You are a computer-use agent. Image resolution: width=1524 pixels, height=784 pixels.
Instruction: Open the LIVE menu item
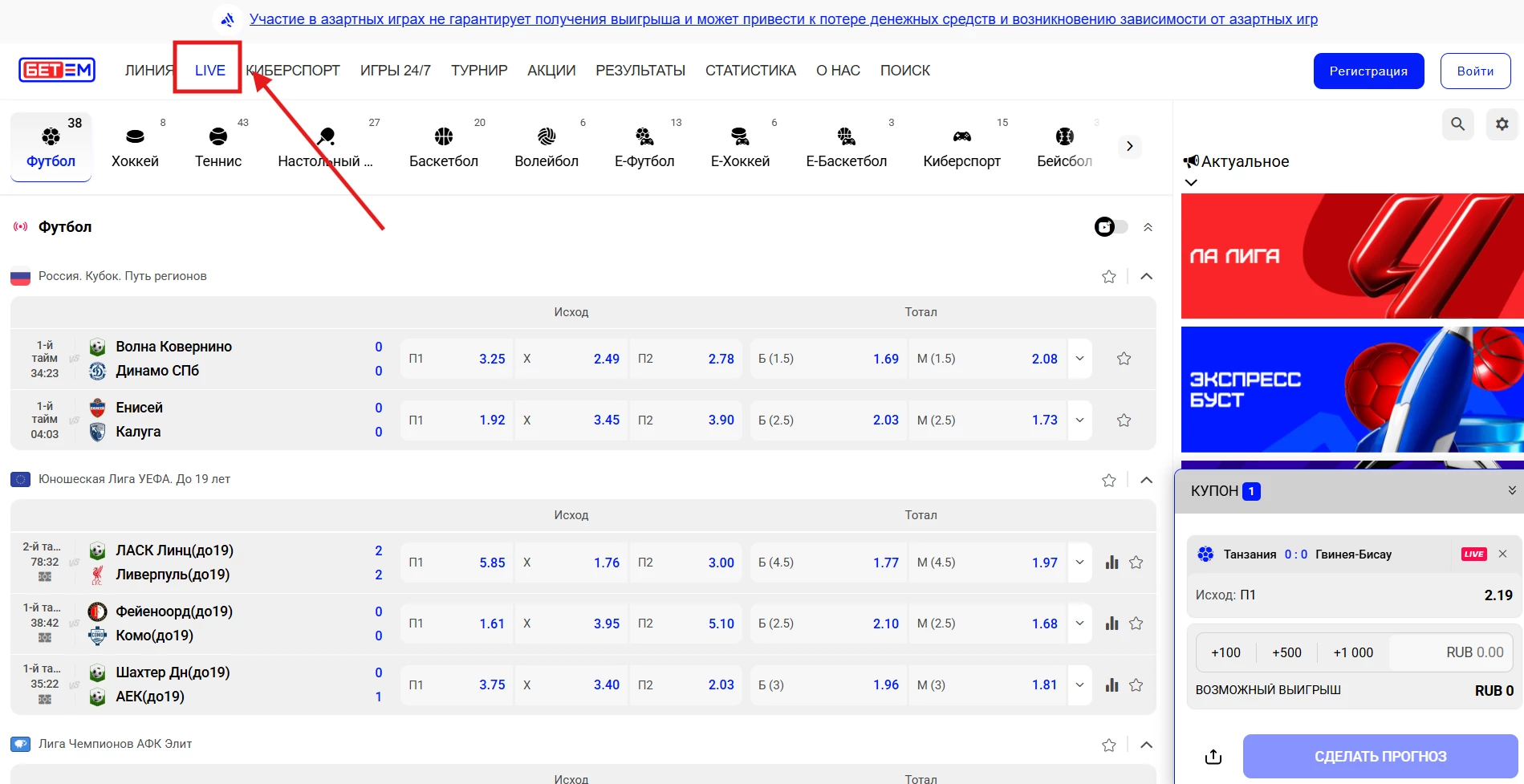pyautogui.click(x=210, y=71)
